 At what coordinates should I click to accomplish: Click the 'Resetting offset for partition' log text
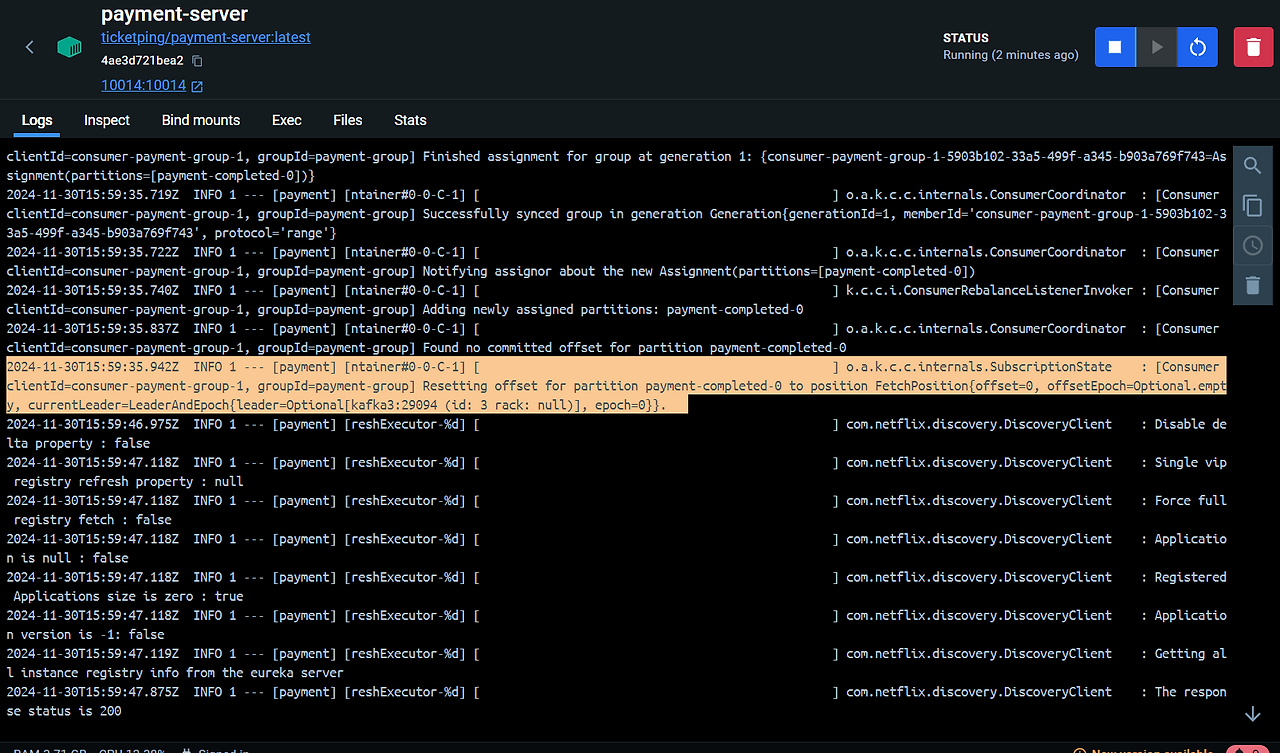coord(531,386)
